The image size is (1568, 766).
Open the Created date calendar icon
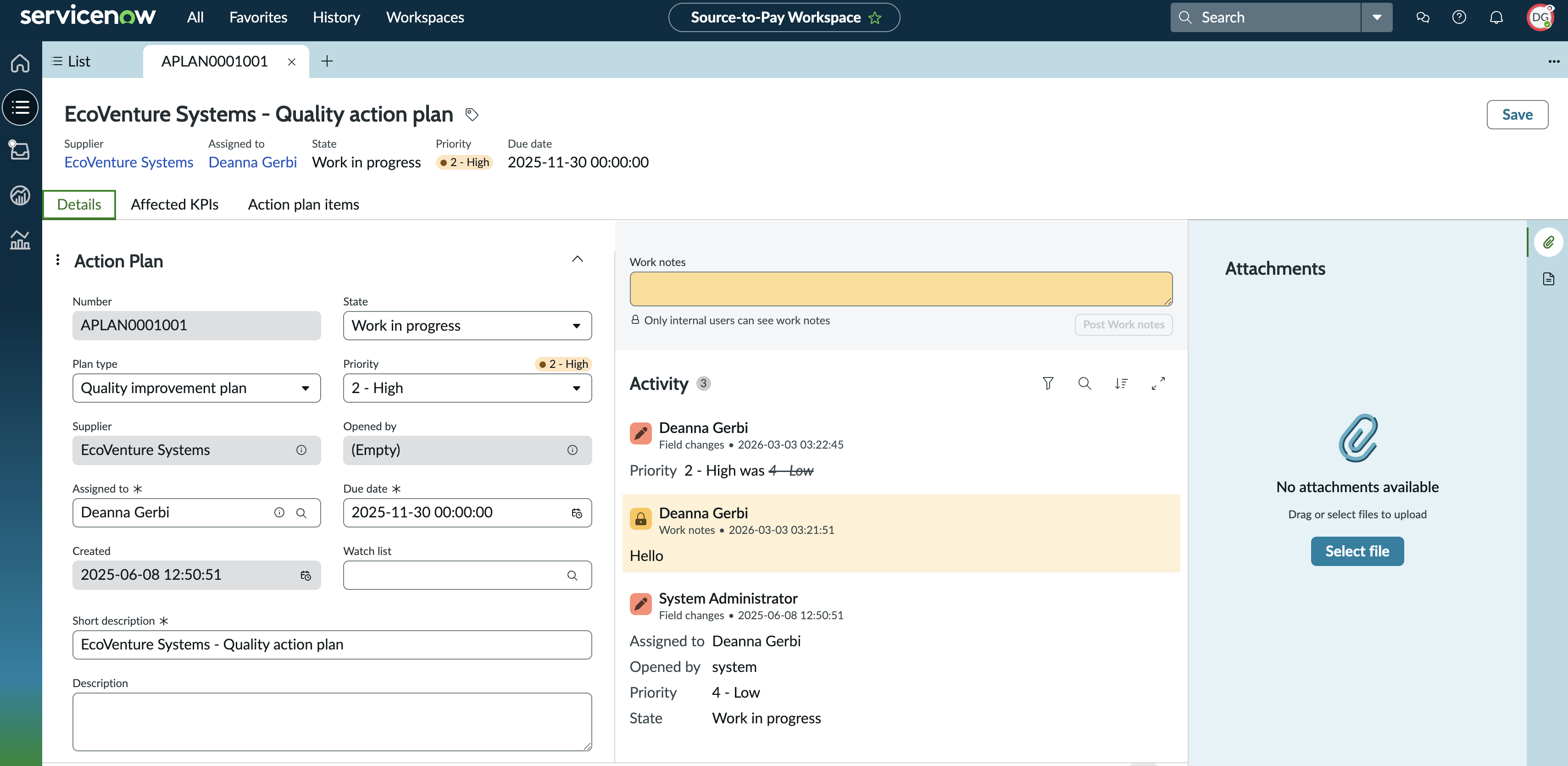[x=306, y=575]
